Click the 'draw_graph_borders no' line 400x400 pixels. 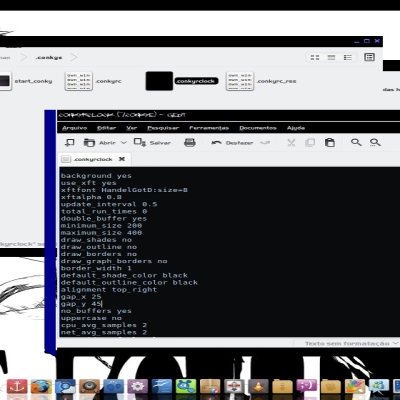114,261
